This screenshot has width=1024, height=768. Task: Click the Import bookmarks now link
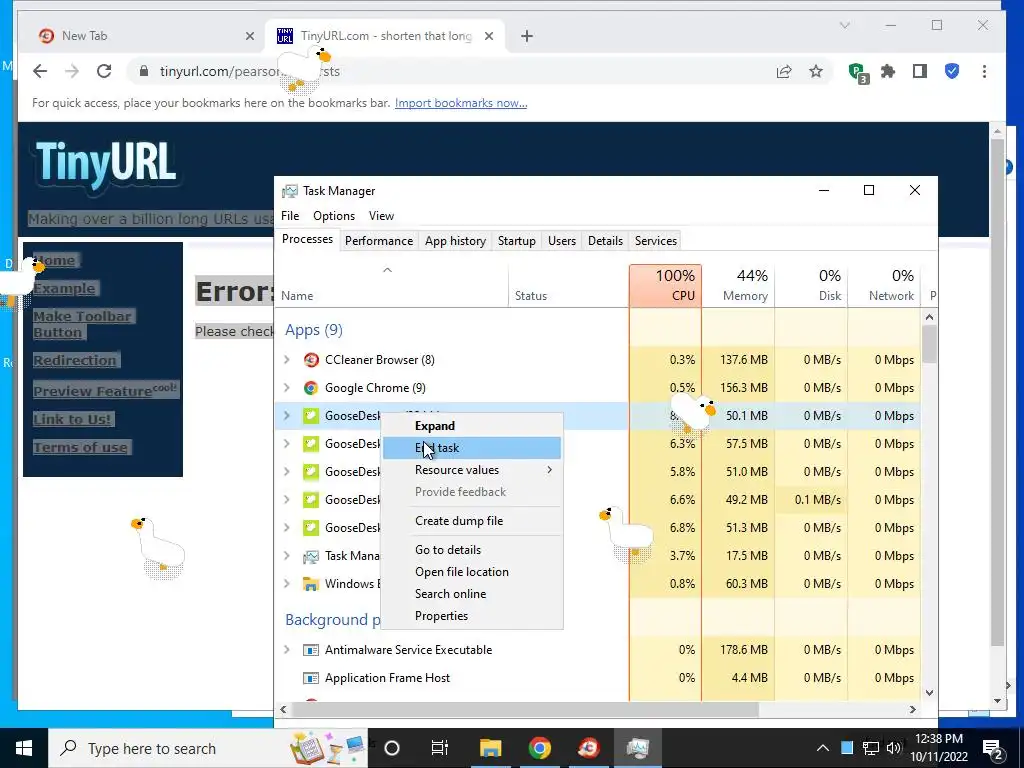[461, 103]
